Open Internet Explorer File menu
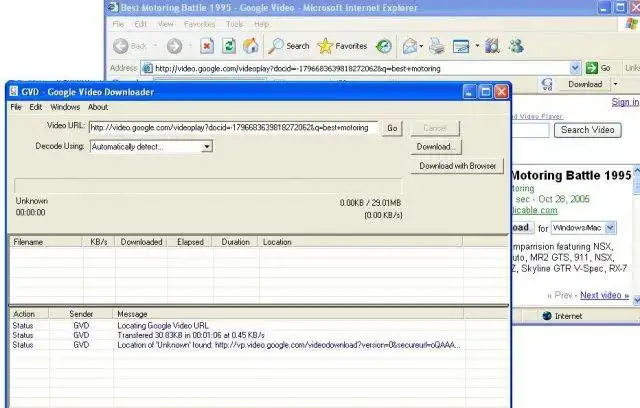Screen dimensions: 640x408 pos(118,24)
